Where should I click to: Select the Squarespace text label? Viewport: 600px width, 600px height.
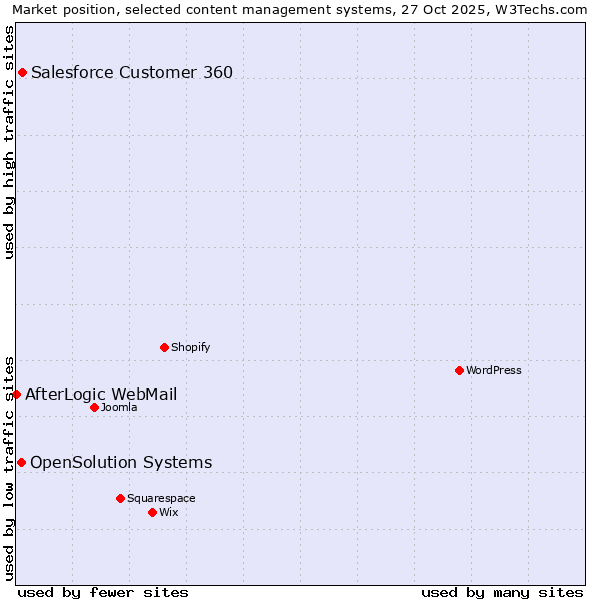(x=161, y=498)
